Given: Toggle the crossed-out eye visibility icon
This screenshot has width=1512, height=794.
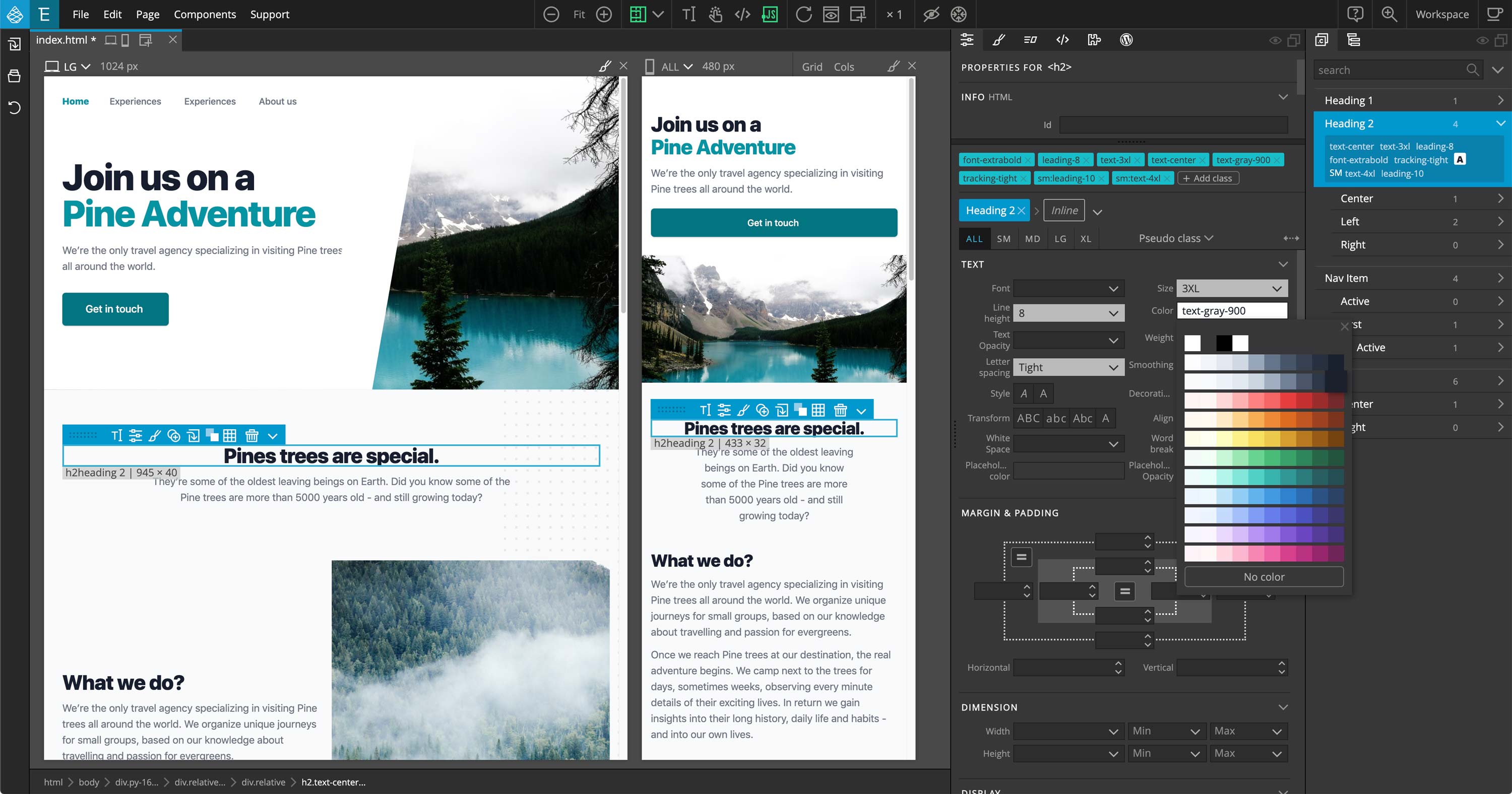Looking at the screenshot, I should point(931,14).
